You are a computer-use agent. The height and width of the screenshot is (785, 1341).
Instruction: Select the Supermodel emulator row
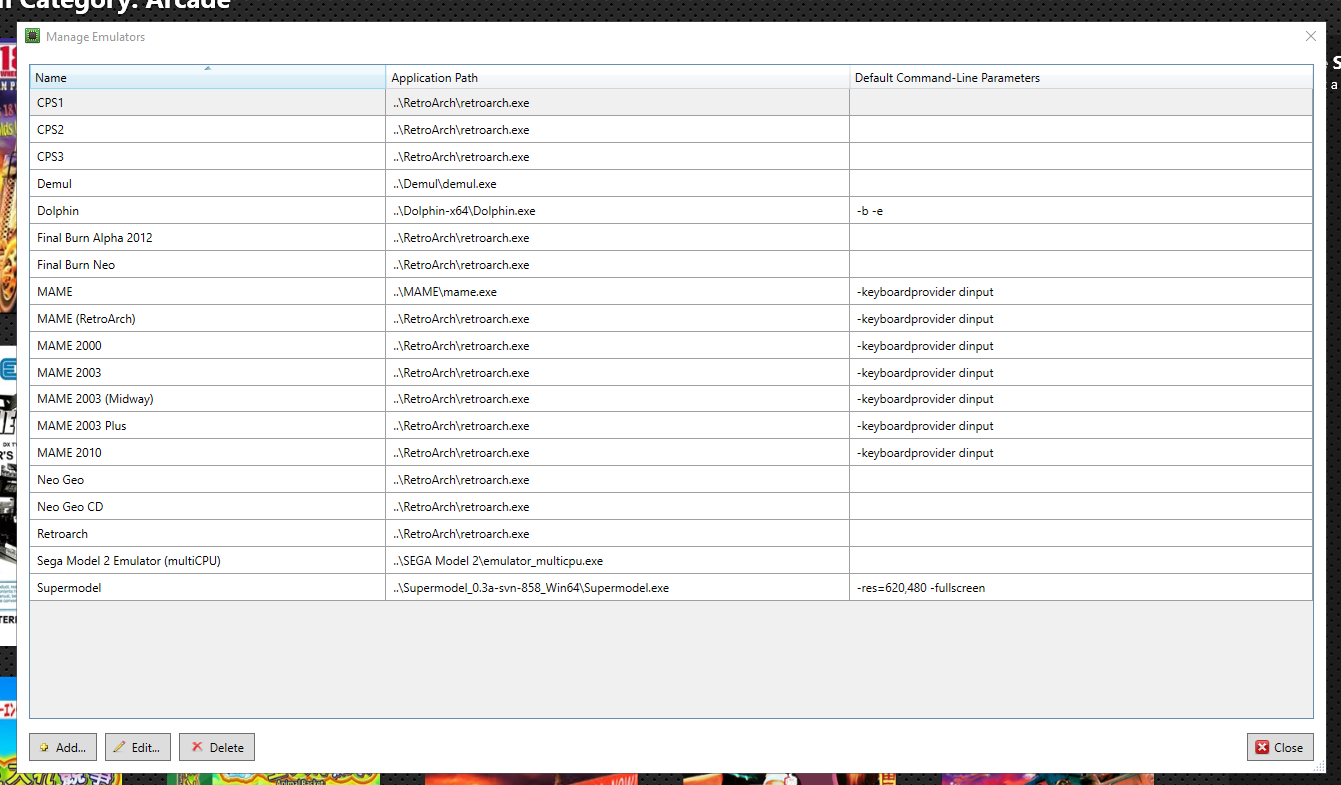tap(671, 587)
